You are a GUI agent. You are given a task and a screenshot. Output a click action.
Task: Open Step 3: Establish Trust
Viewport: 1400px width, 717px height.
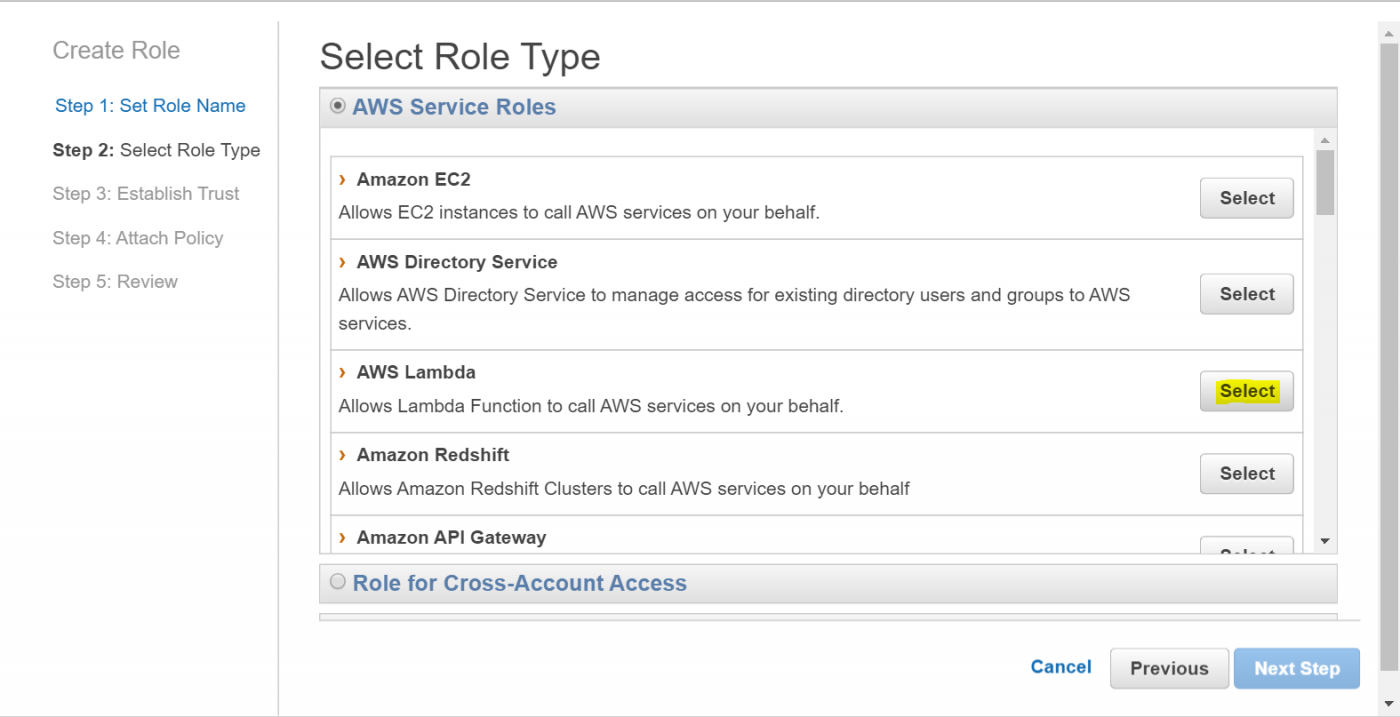(x=146, y=194)
